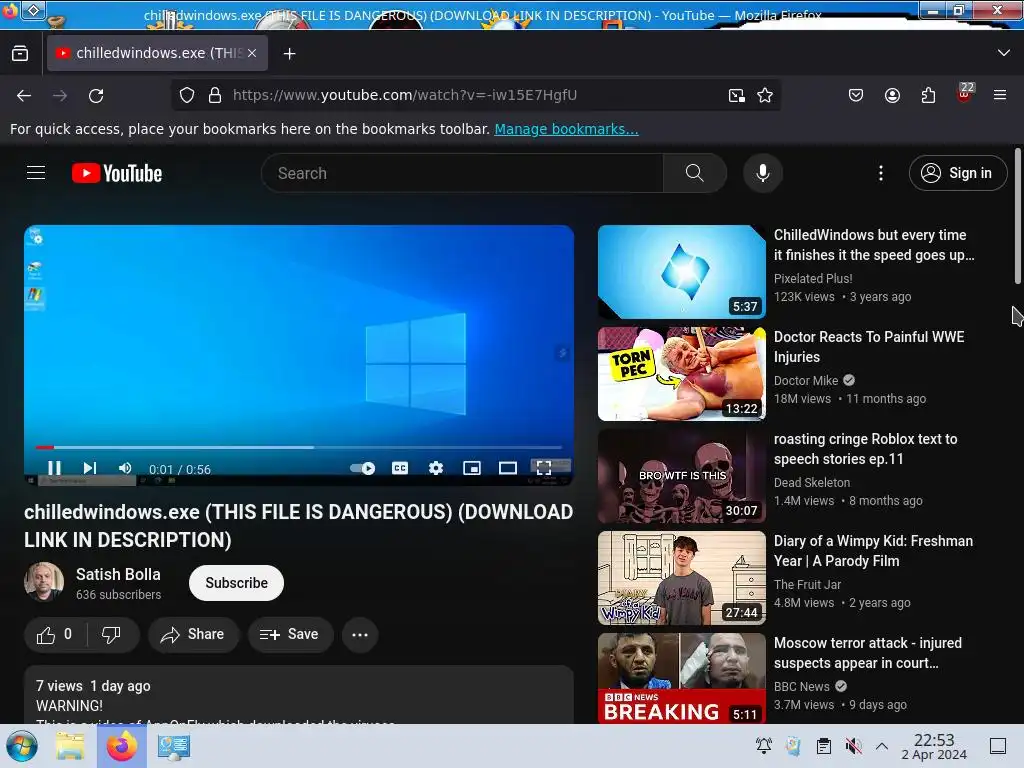Toggle the autoplay switch in player
The width and height of the screenshot is (1024, 768).
click(362, 468)
